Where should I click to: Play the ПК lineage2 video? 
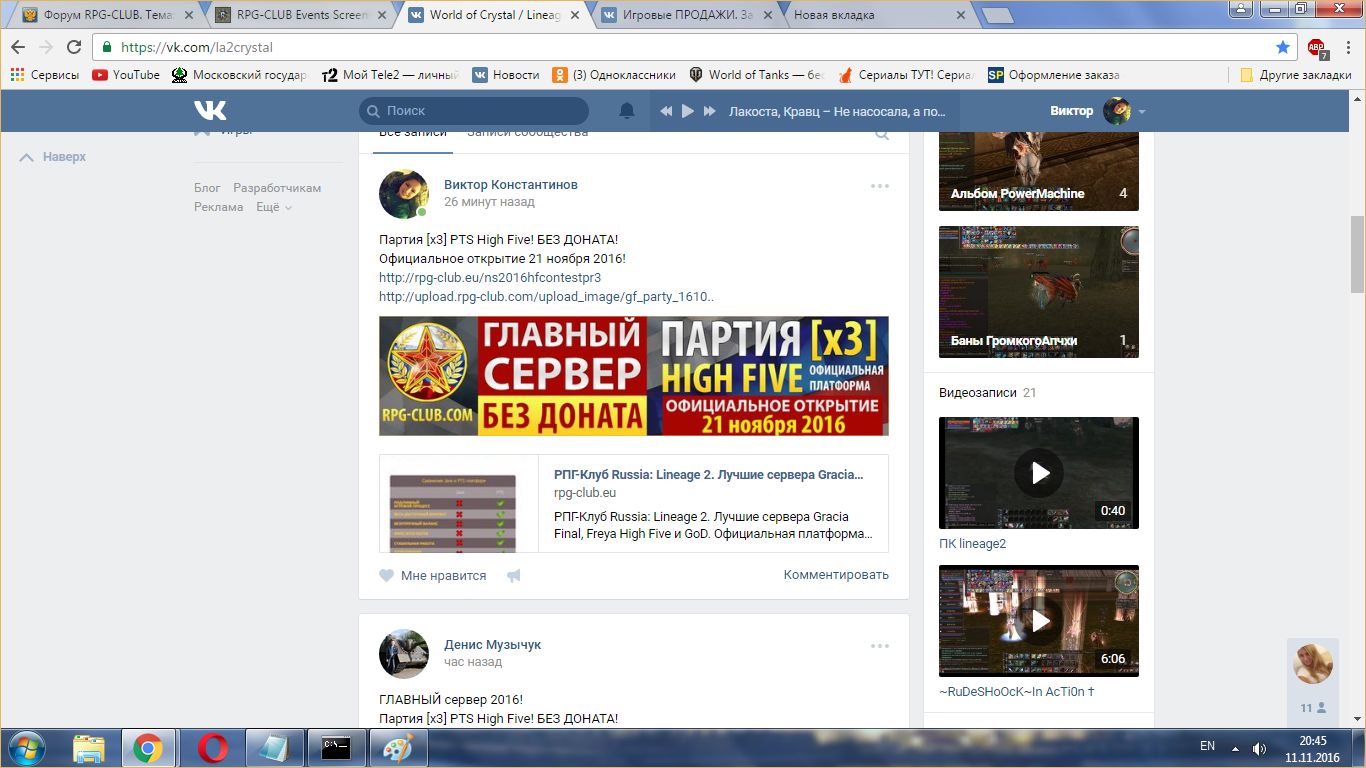coord(1039,473)
